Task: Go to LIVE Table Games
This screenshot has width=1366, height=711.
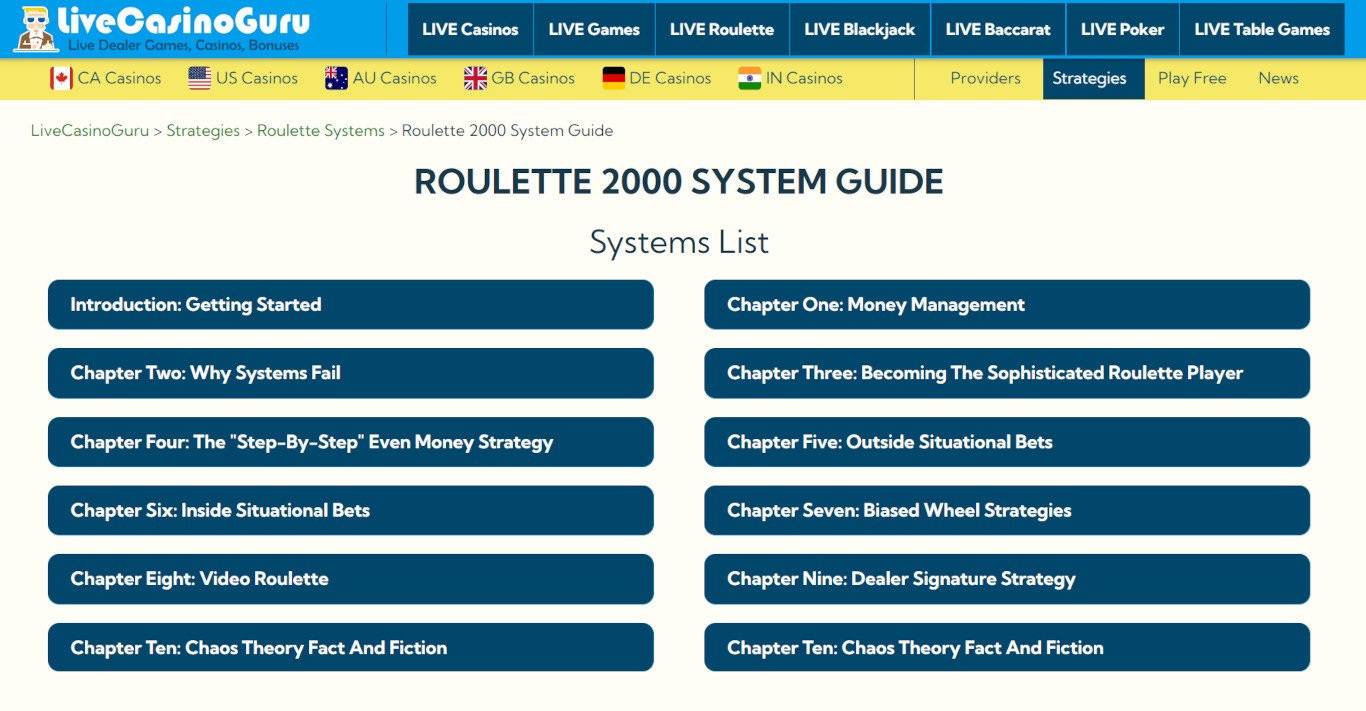Action: (1262, 29)
